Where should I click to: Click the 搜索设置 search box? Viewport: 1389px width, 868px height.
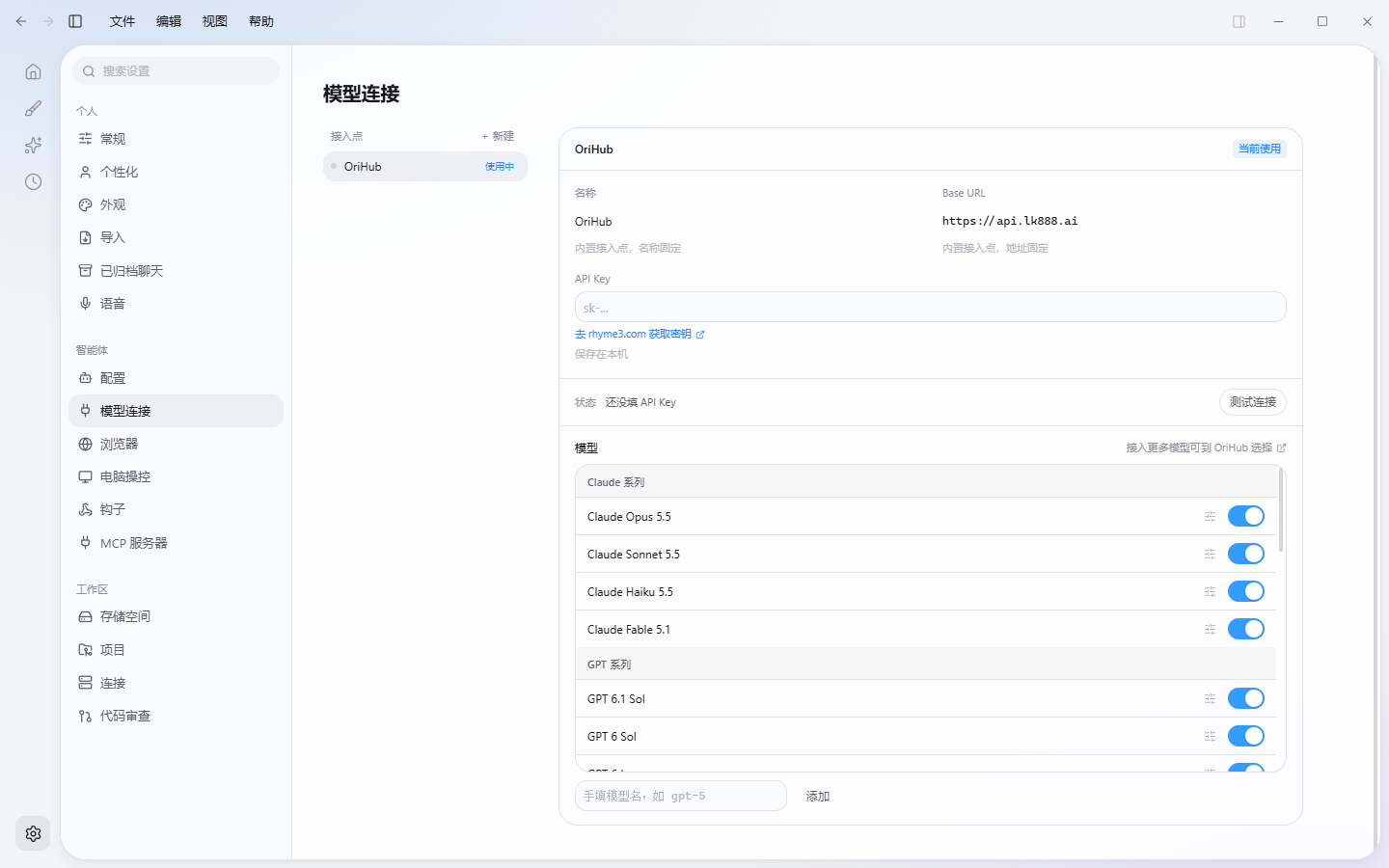point(177,71)
